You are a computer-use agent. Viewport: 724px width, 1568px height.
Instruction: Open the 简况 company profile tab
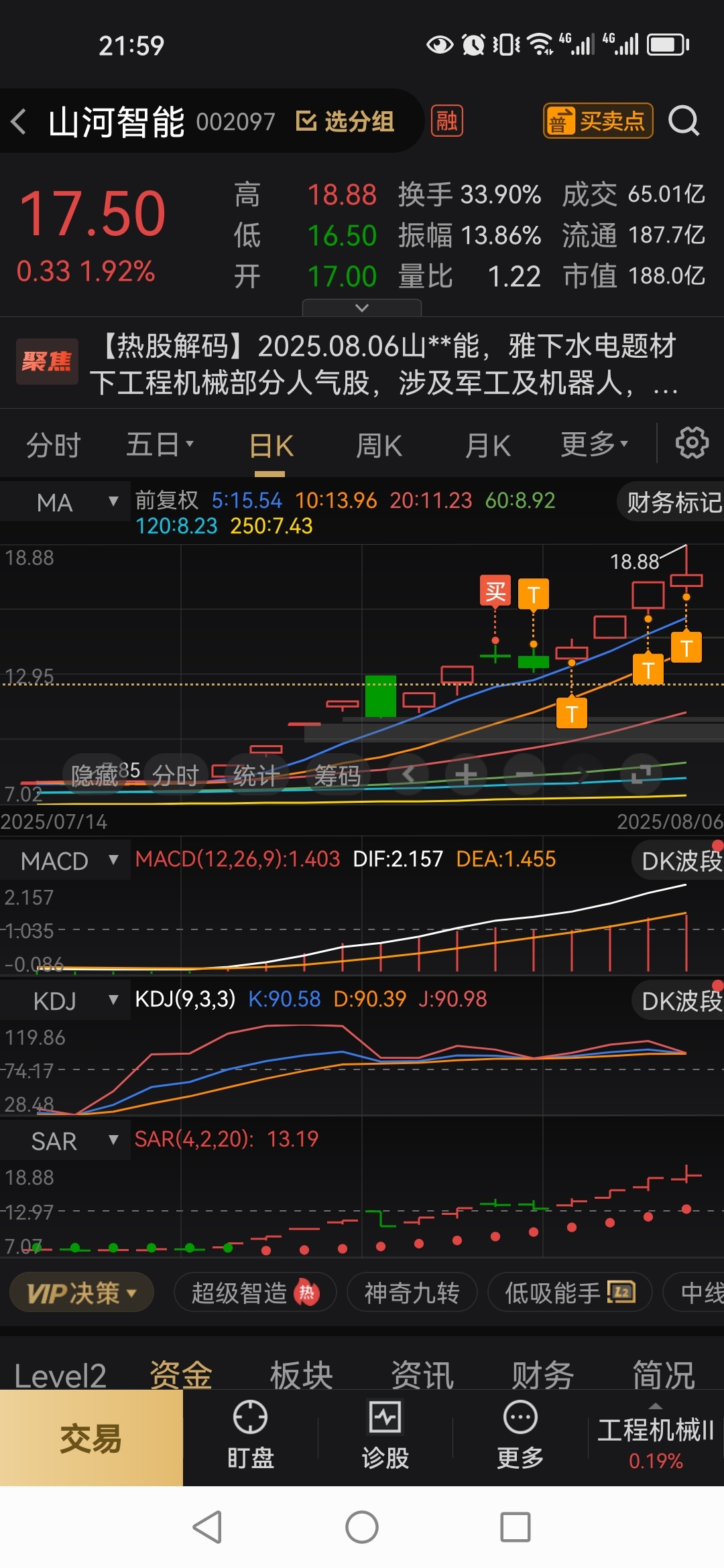[664, 1375]
